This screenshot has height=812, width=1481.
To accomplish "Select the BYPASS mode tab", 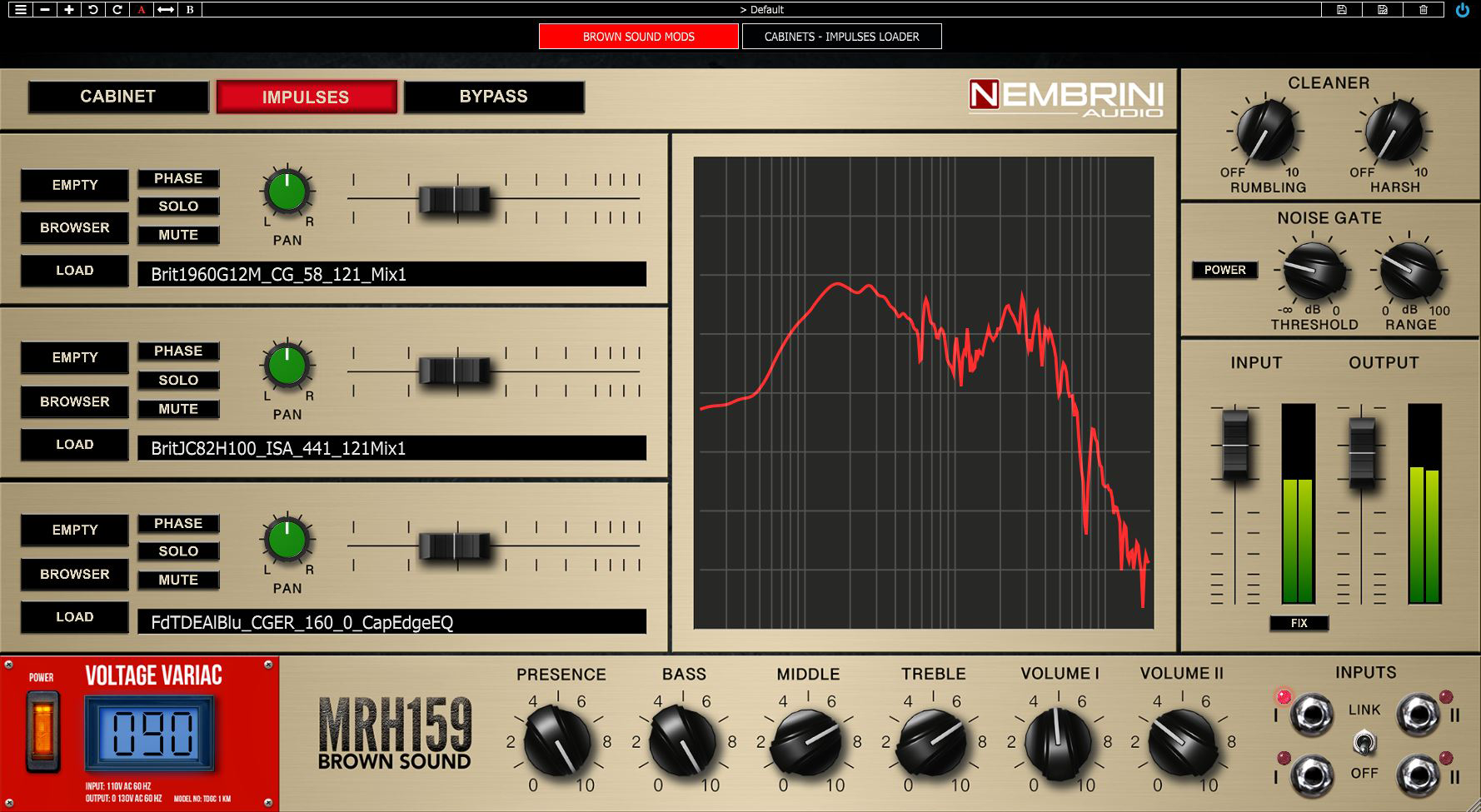I will coord(494,97).
